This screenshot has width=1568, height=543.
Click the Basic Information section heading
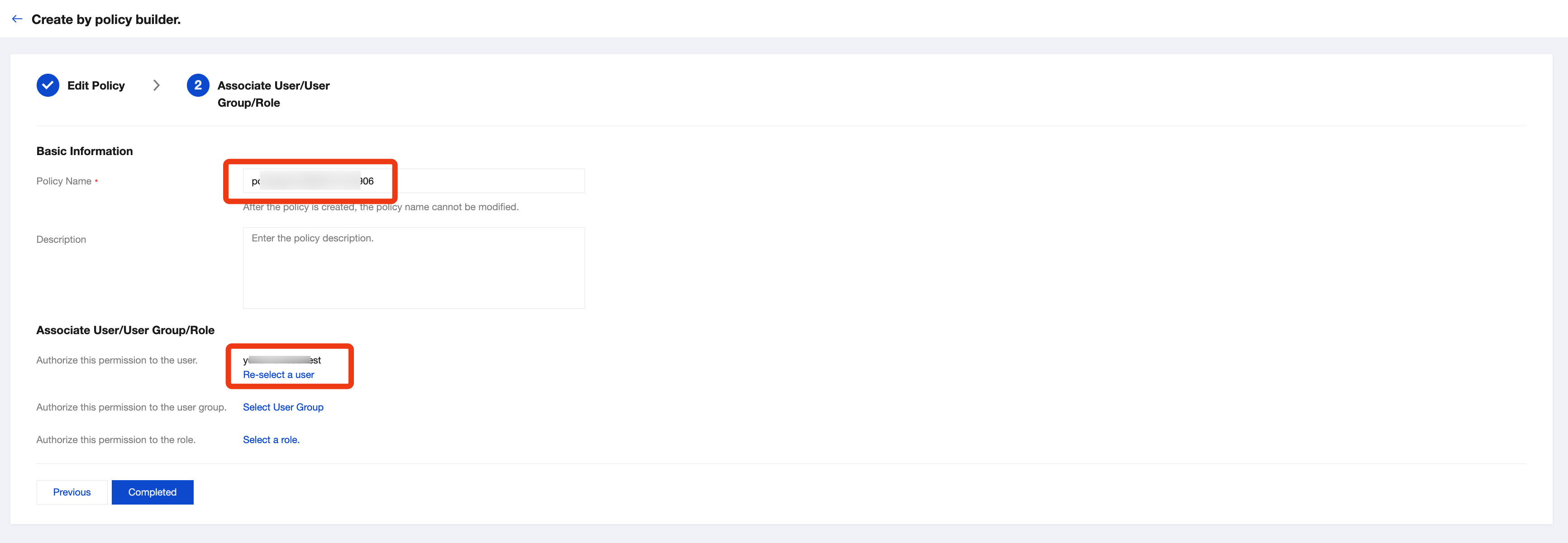tap(85, 151)
